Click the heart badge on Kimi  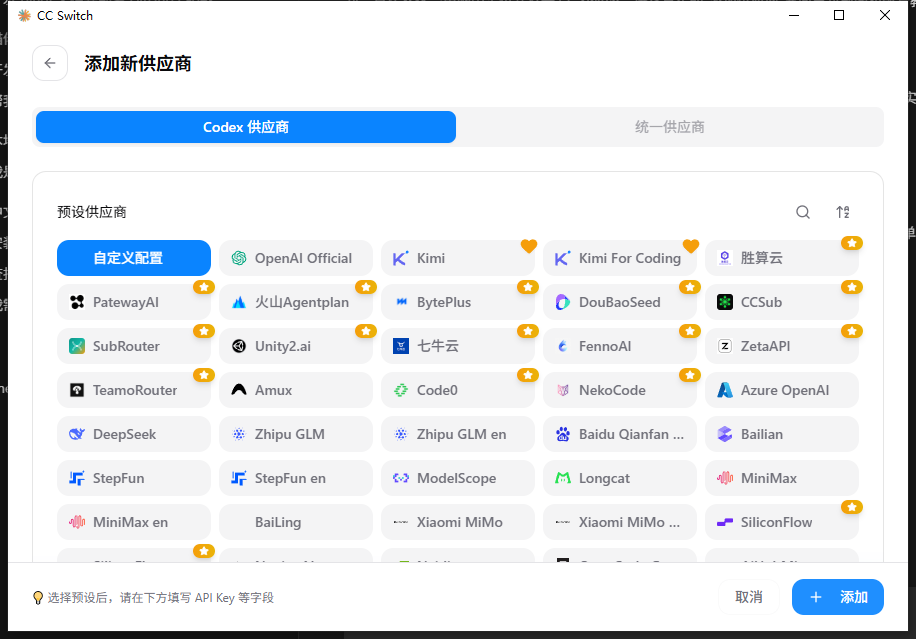[529, 246]
